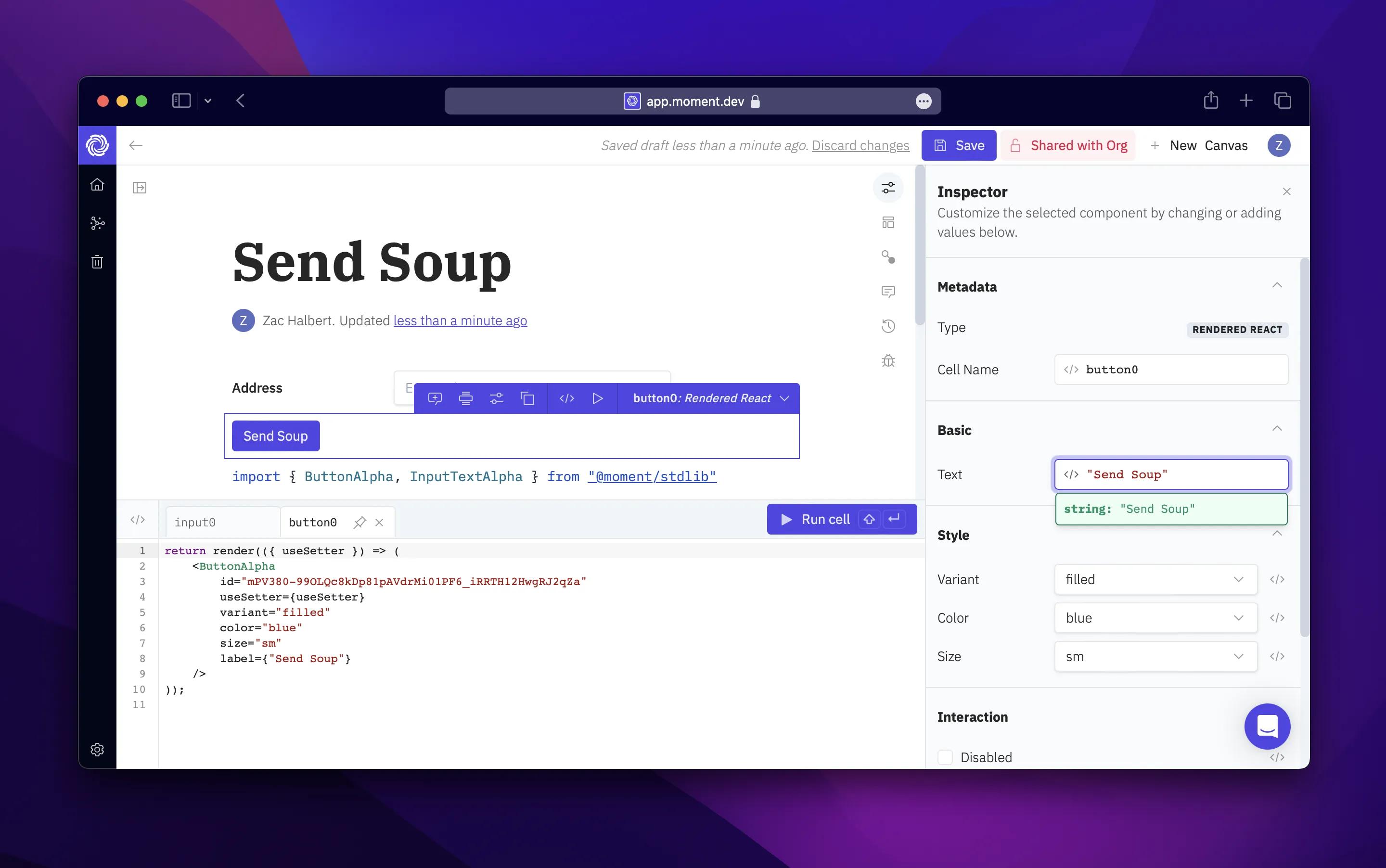This screenshot has width=1386, height=868.
Task: Select the Color dropdown in Style
Action: 1155,617
